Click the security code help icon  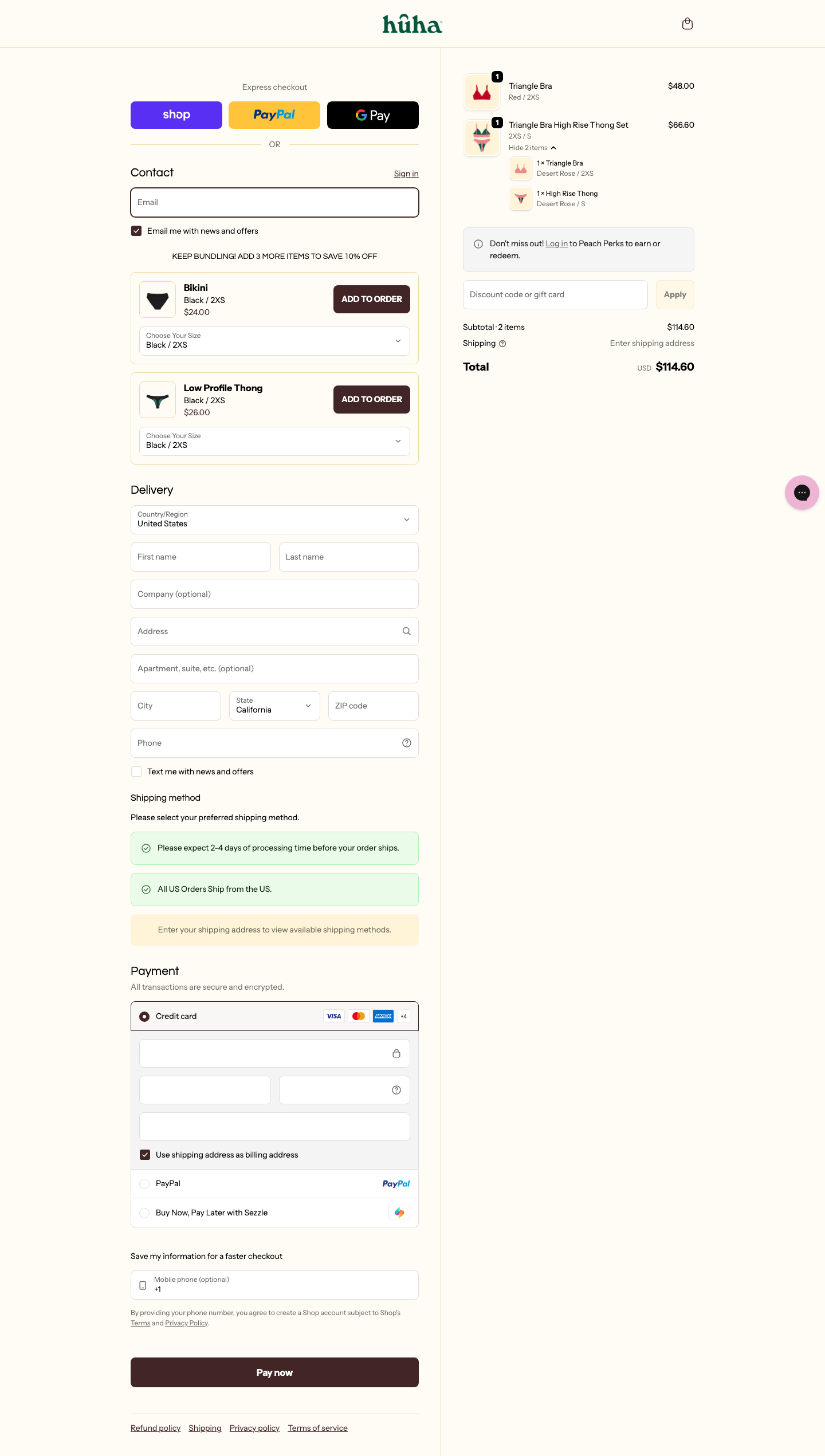pos(396,1089)
